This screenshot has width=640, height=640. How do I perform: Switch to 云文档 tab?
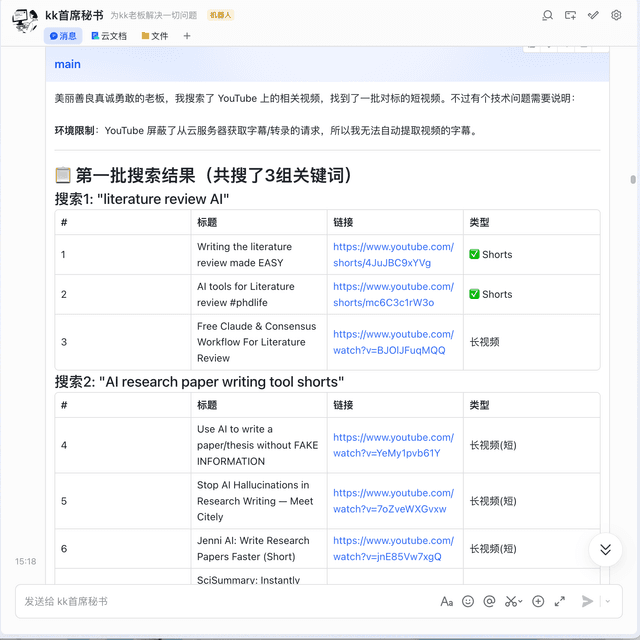click(109, 36)
